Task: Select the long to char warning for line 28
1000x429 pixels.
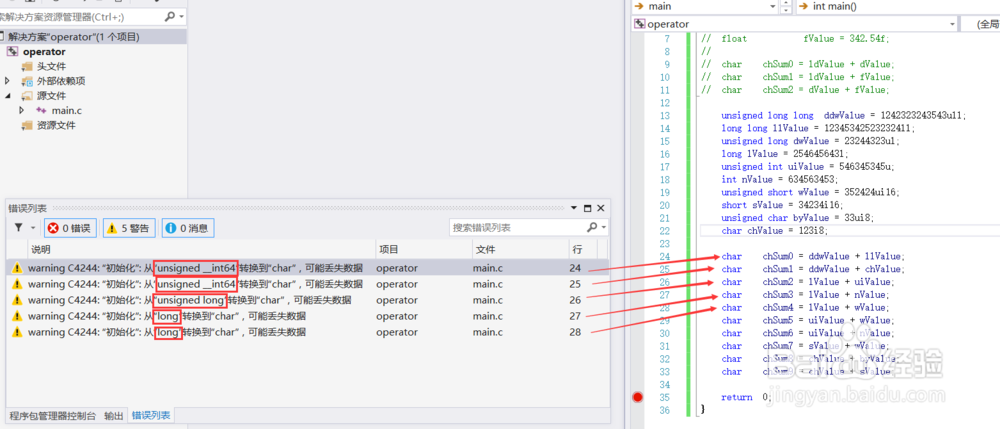Action: click(307, 332)
